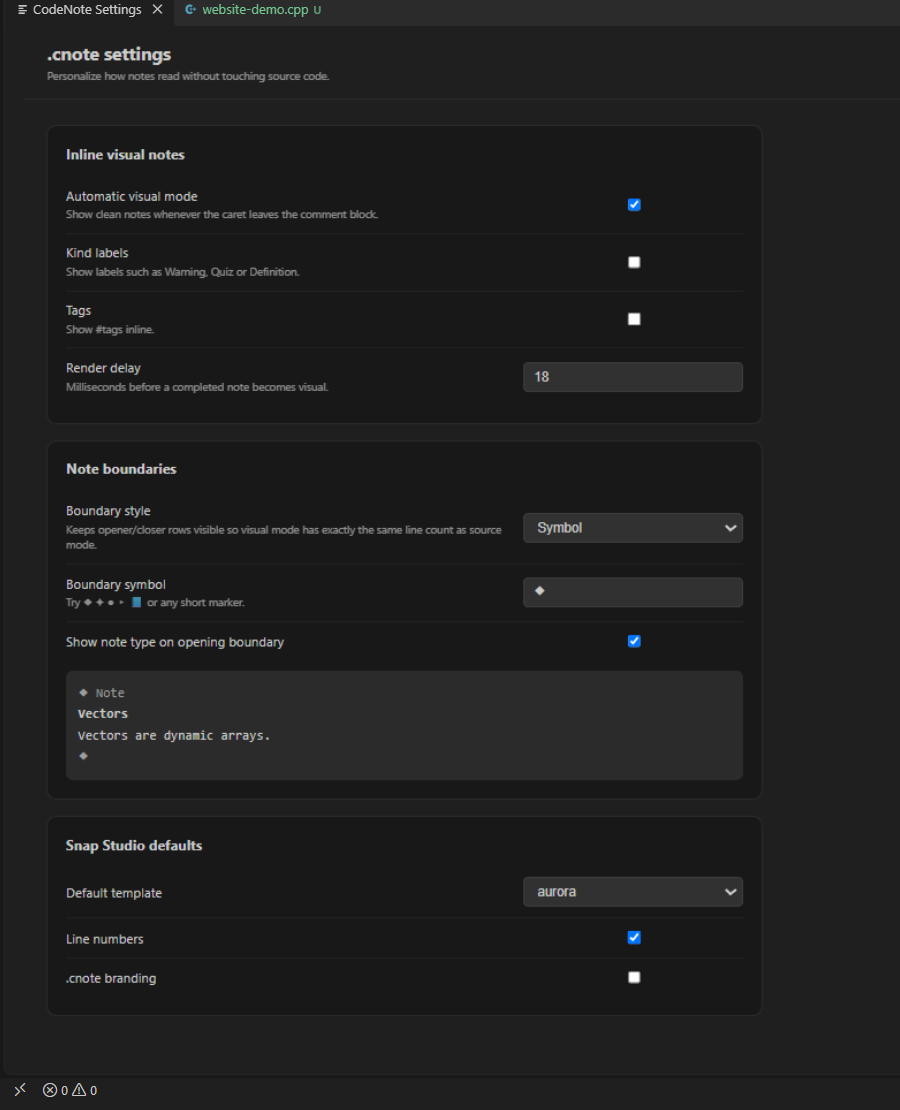Click the CodeNote Settings tab list icon
This screenshot has width=900, height=1110.
point(22,10)
